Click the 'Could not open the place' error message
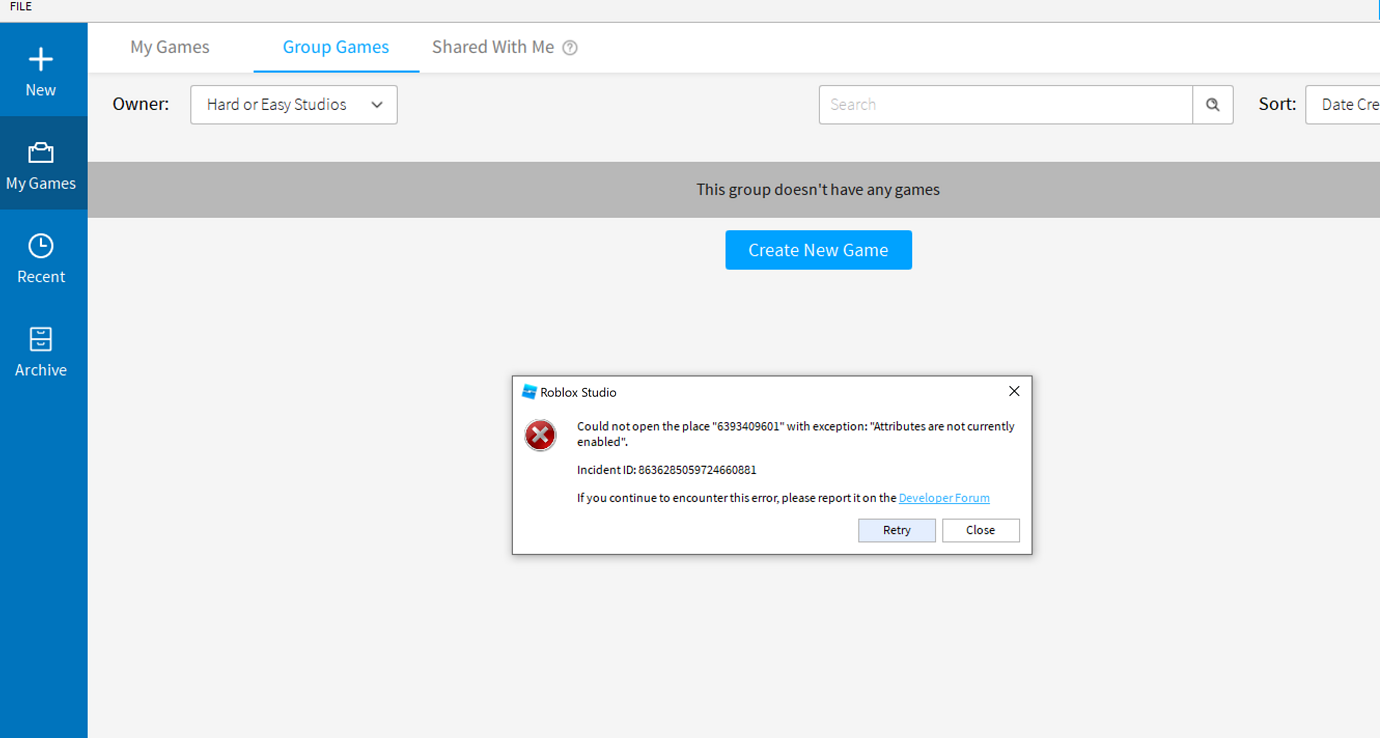 click(x=796, y=434)
